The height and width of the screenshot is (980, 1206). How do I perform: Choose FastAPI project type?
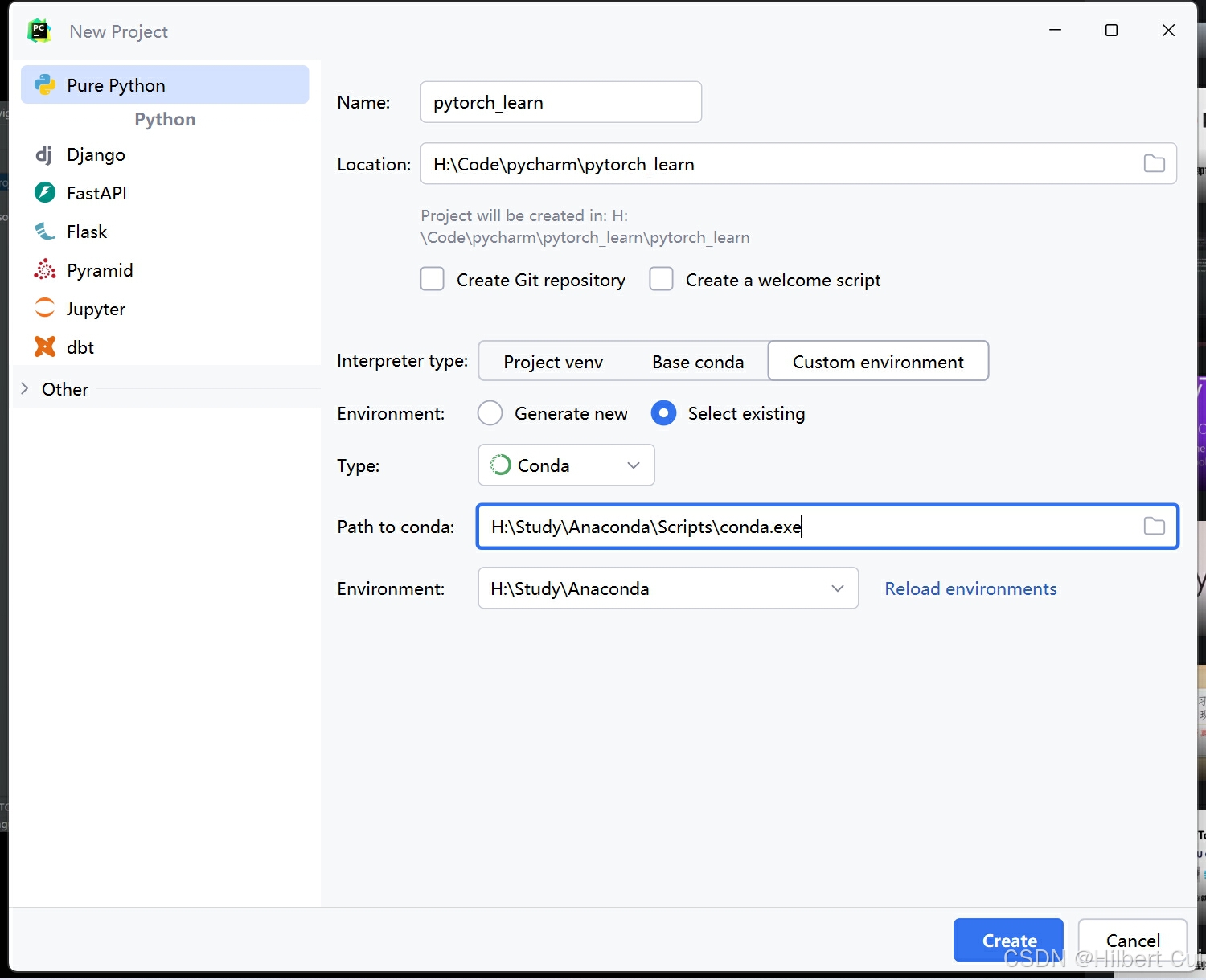(x=165, y=193)
